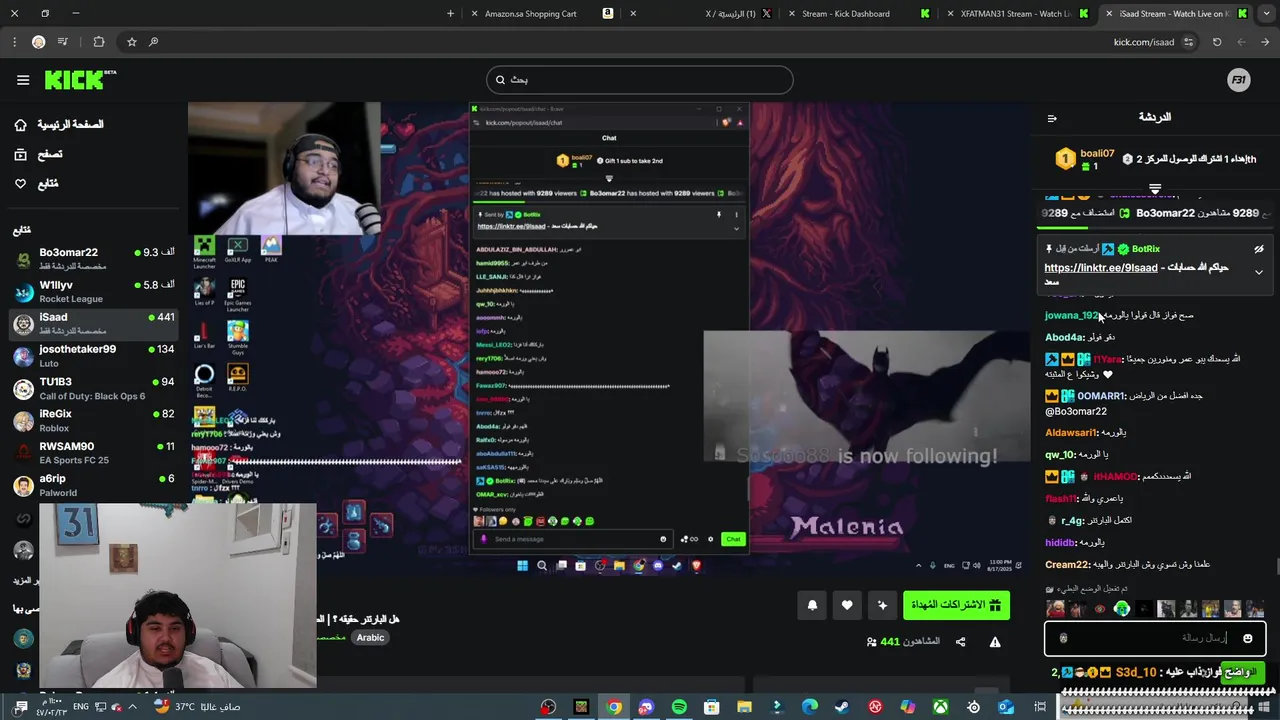Open the chat emoji picker

pyautogui.click(x=1247, y=638)
